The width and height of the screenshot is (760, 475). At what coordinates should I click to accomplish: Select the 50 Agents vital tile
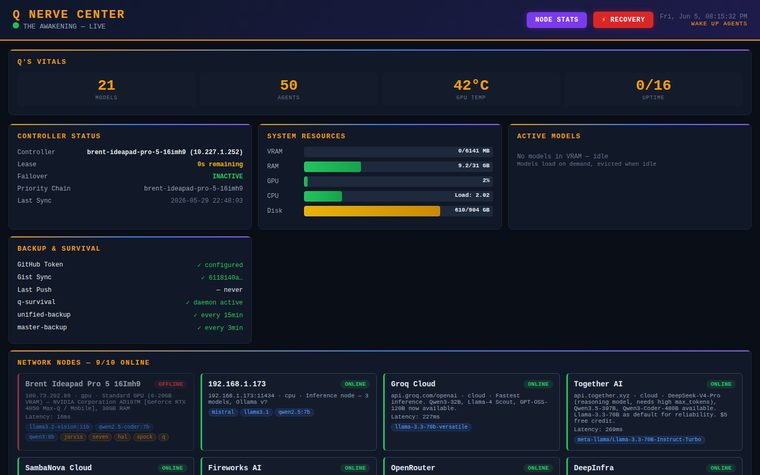(x=288, y=89)
